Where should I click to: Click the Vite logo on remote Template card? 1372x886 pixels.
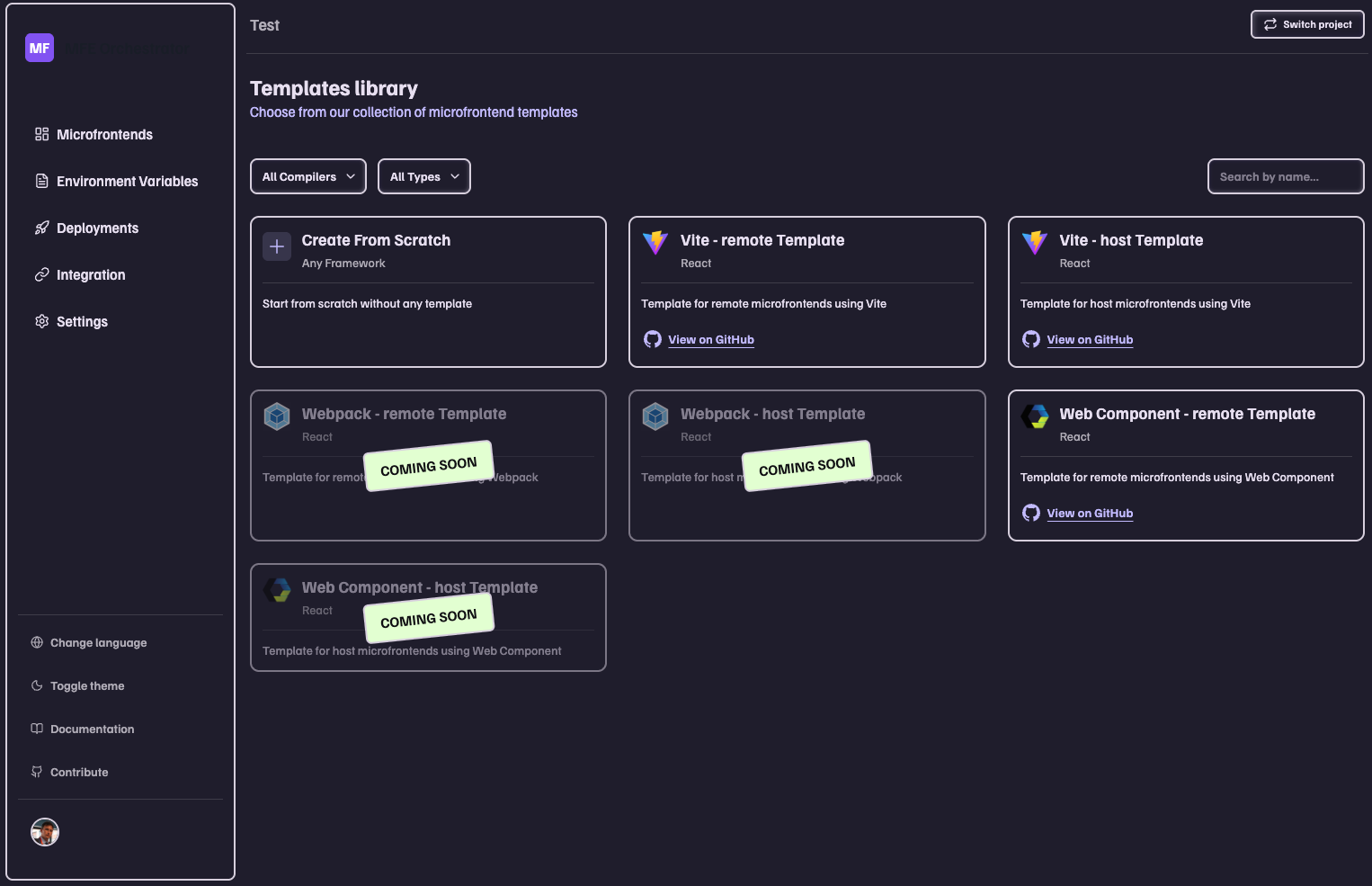click(655, 242)
